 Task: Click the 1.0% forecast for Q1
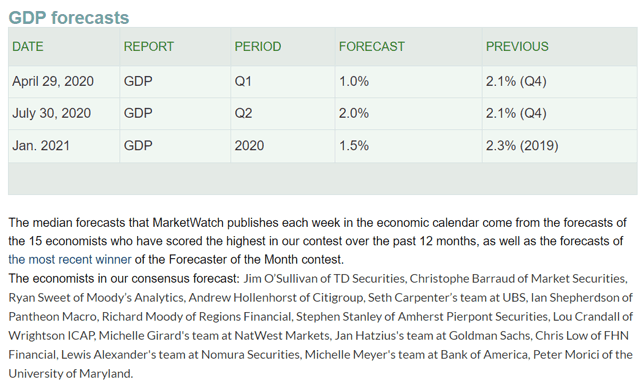click(354, 81)
